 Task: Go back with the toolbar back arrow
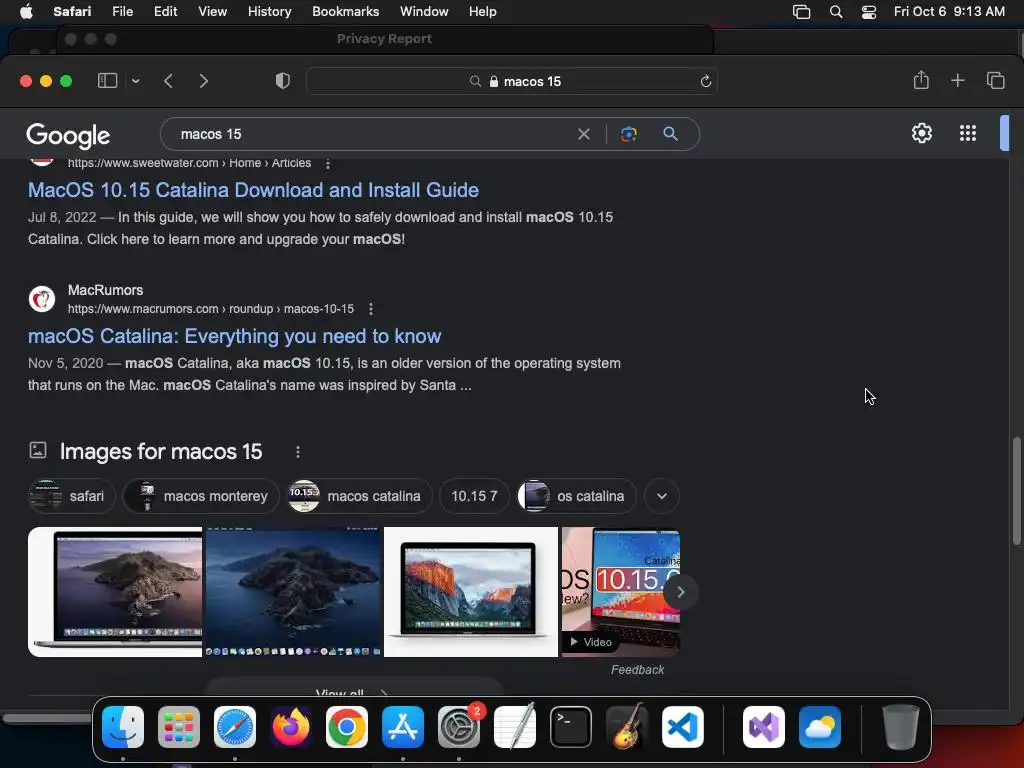pyautogui.click(x=168, y=81)
